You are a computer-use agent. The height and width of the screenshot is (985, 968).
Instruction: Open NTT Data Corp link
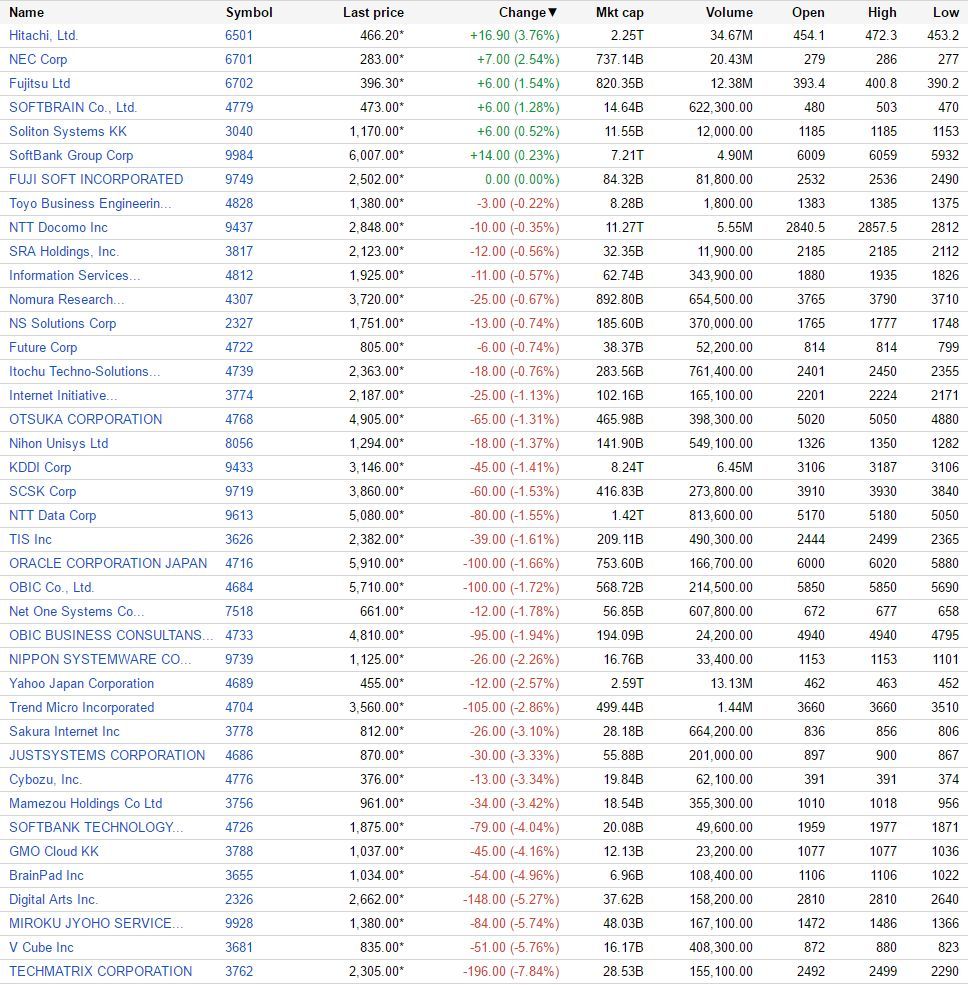[52, 515]
